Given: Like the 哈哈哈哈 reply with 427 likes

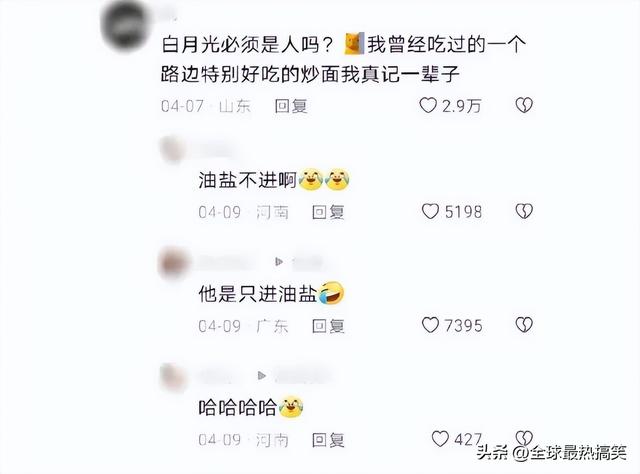Looking at the screenshot, I should point(440,439).
